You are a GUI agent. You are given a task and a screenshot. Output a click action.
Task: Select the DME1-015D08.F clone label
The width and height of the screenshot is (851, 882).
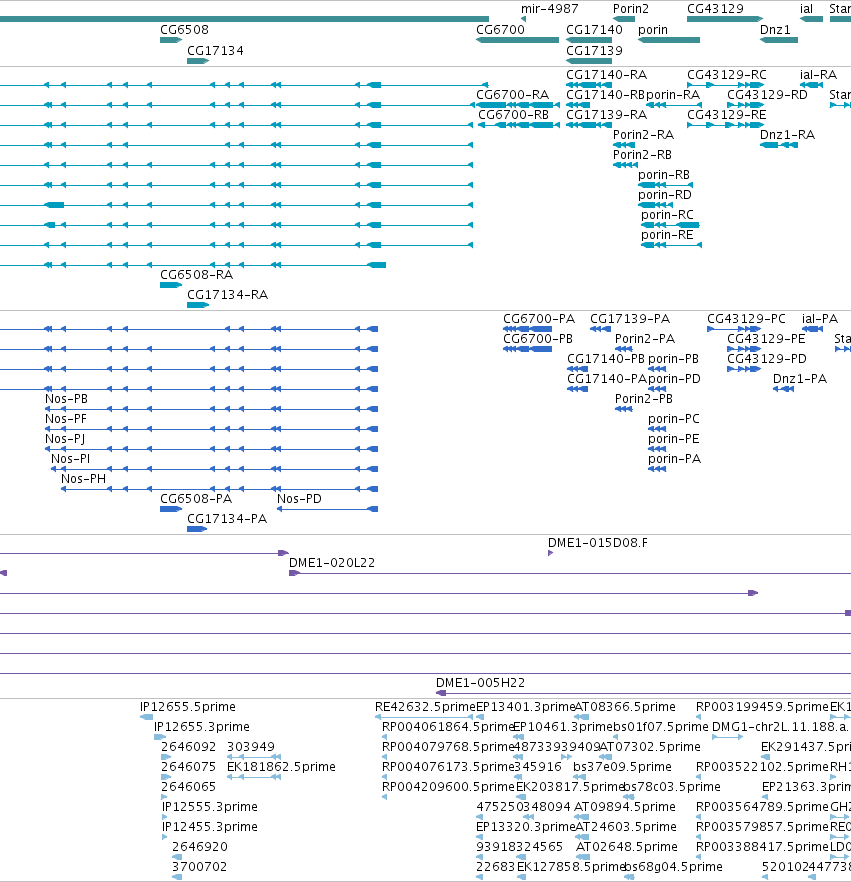(x=597, y=543)
